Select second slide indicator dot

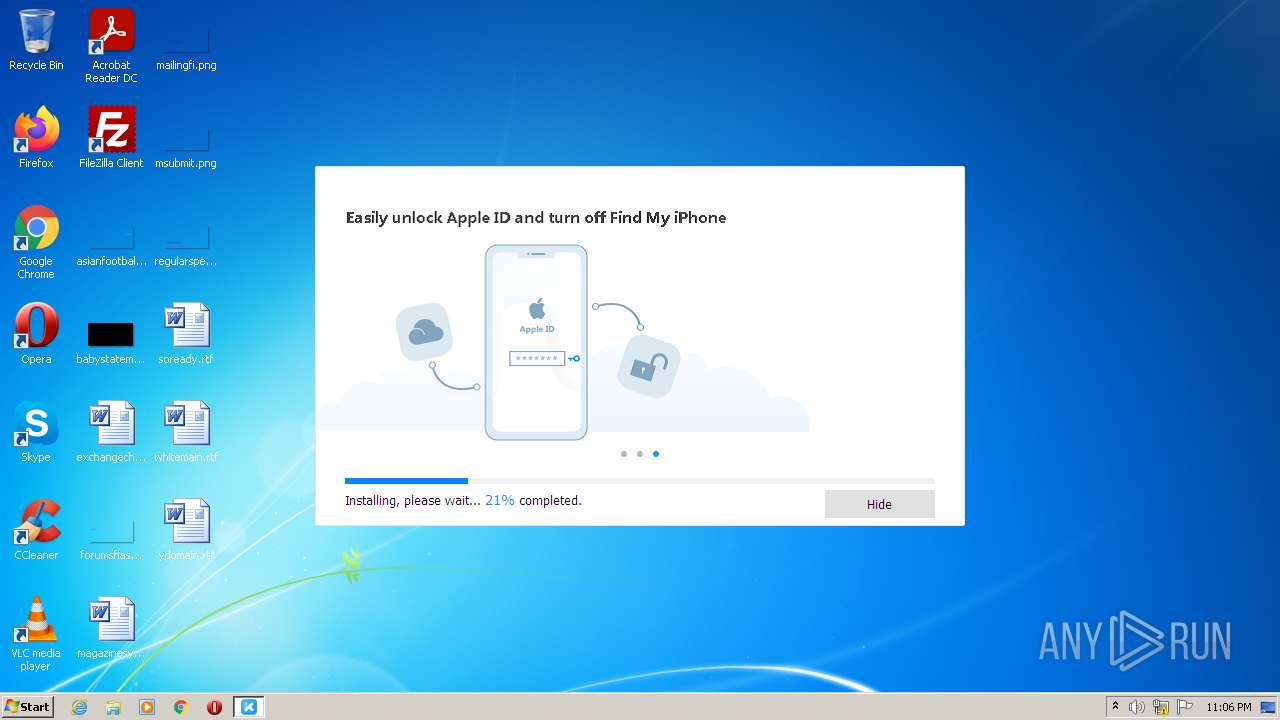tap(640, 454)
